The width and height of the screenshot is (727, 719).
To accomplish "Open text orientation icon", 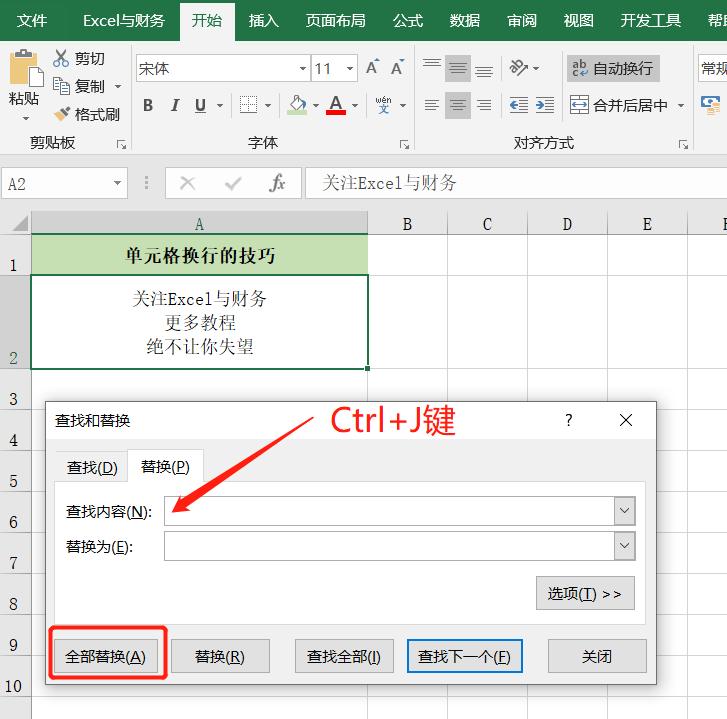I will click(519, 68).
